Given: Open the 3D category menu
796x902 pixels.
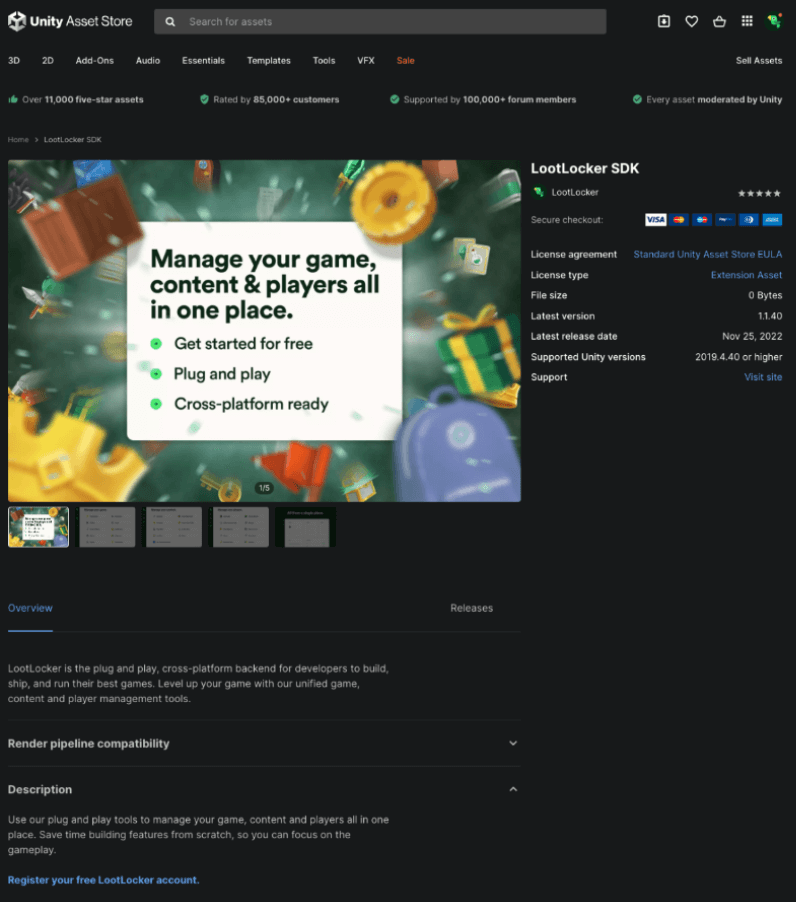Looking at the screenshot, I should coord(14,60).
